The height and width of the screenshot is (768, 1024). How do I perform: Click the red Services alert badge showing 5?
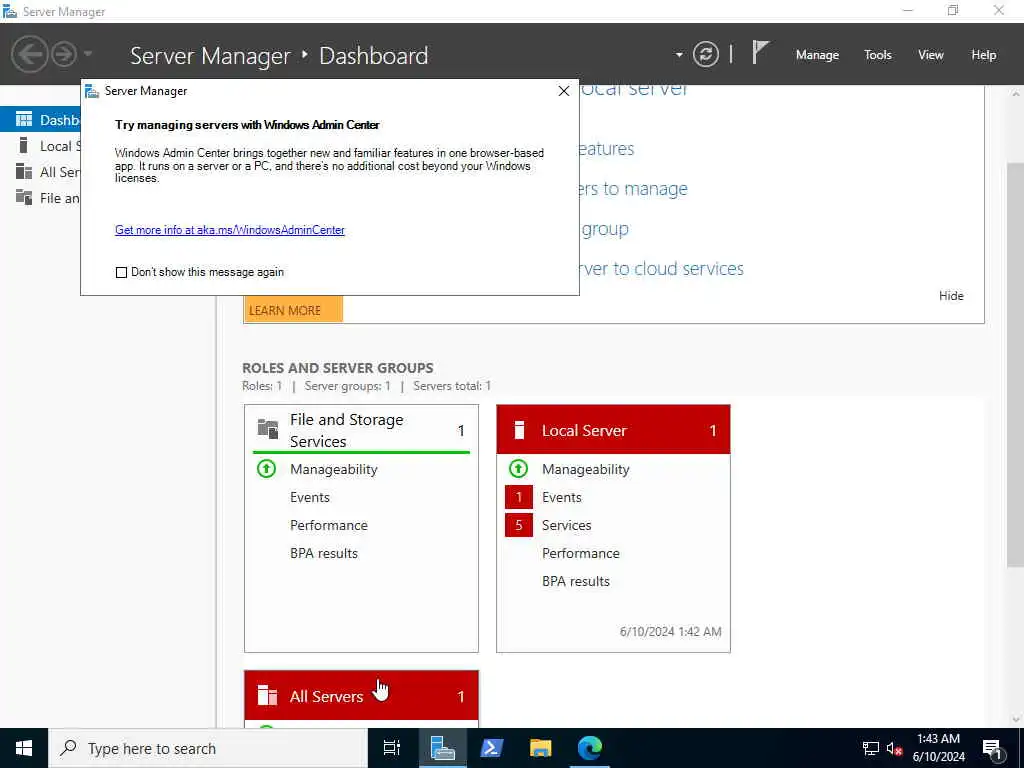[x=519, y=525]
